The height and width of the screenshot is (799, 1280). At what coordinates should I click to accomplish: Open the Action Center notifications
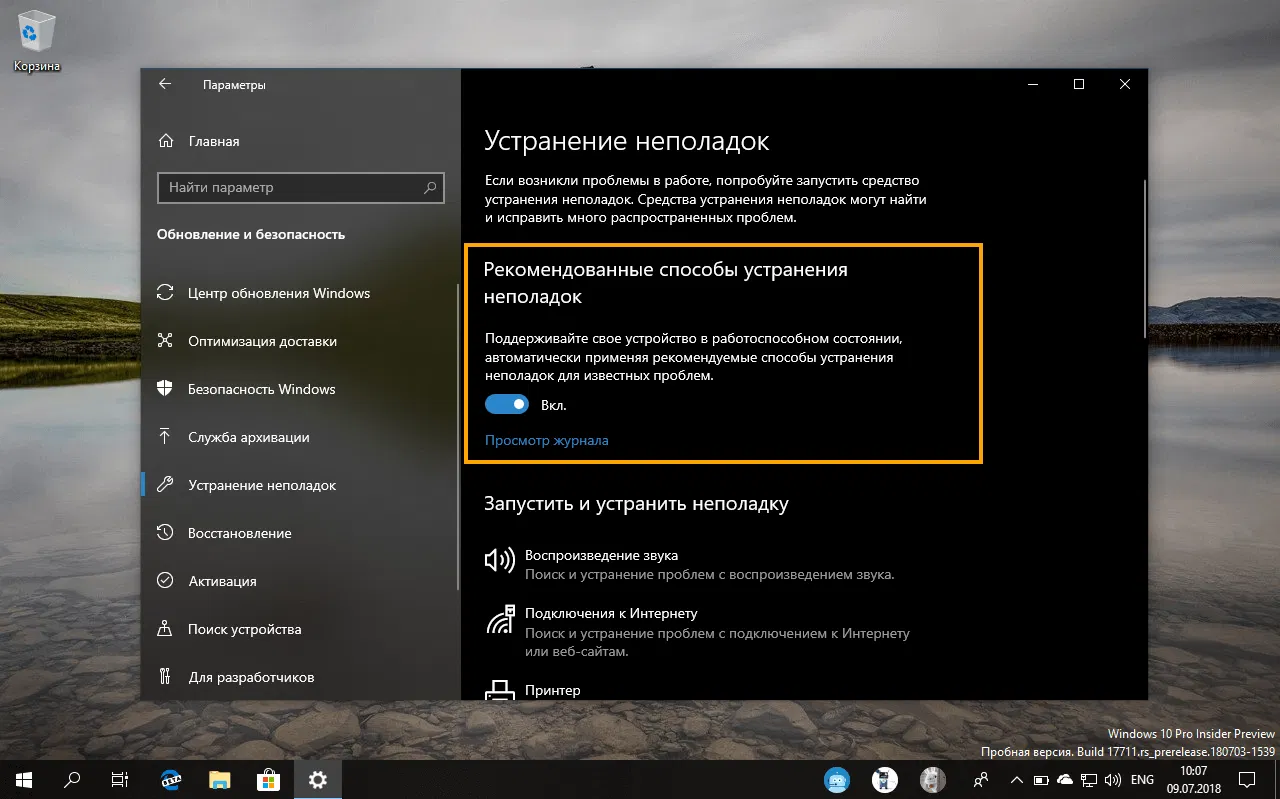1247,779
